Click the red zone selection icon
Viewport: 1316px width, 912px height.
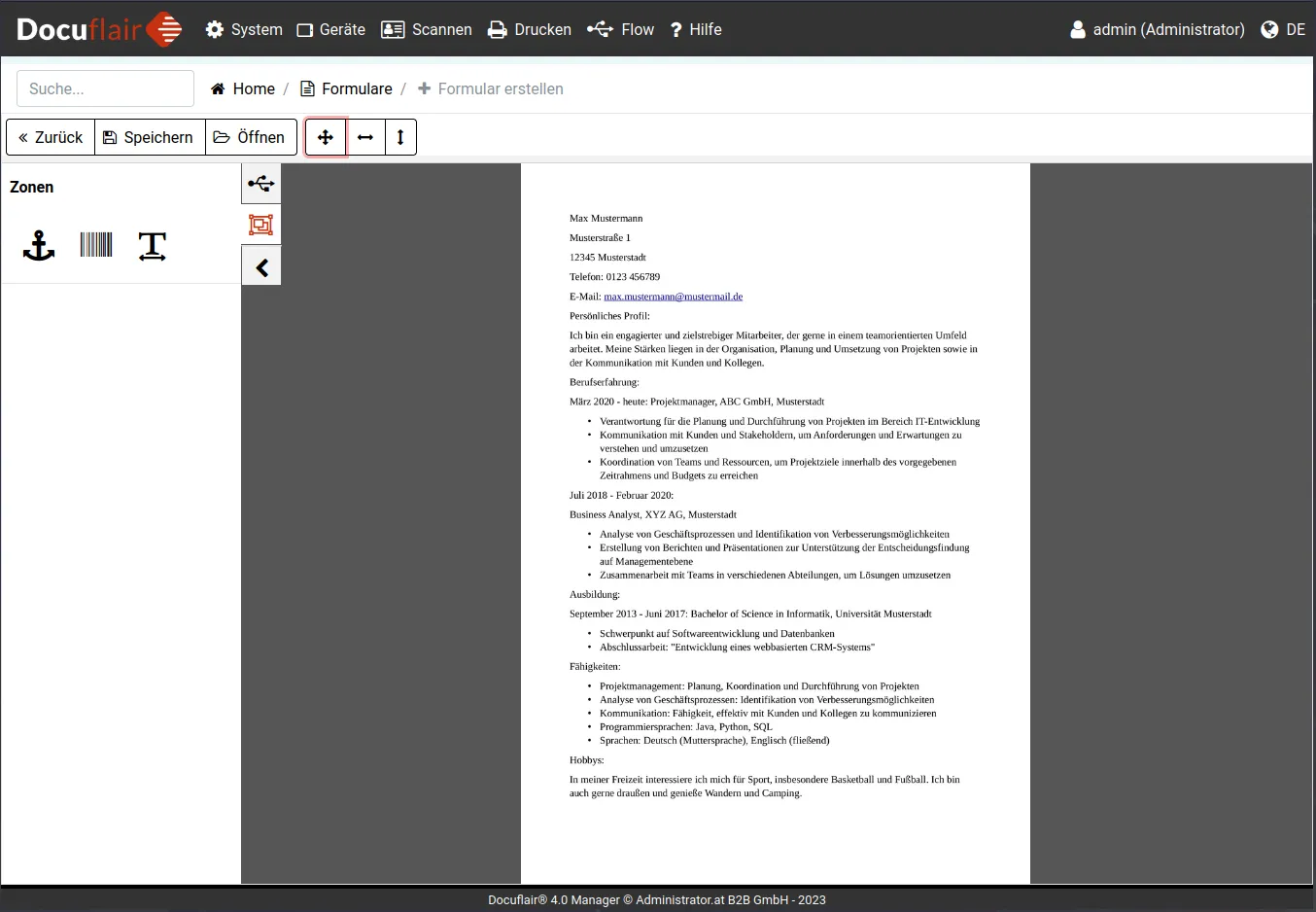tap(261, 226)
